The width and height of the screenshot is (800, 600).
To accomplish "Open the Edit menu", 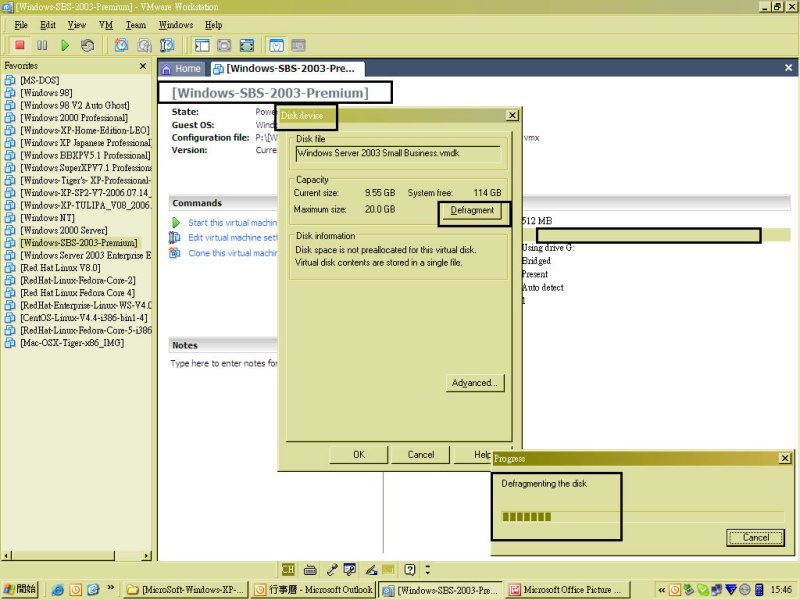I will tap(47, 24).
